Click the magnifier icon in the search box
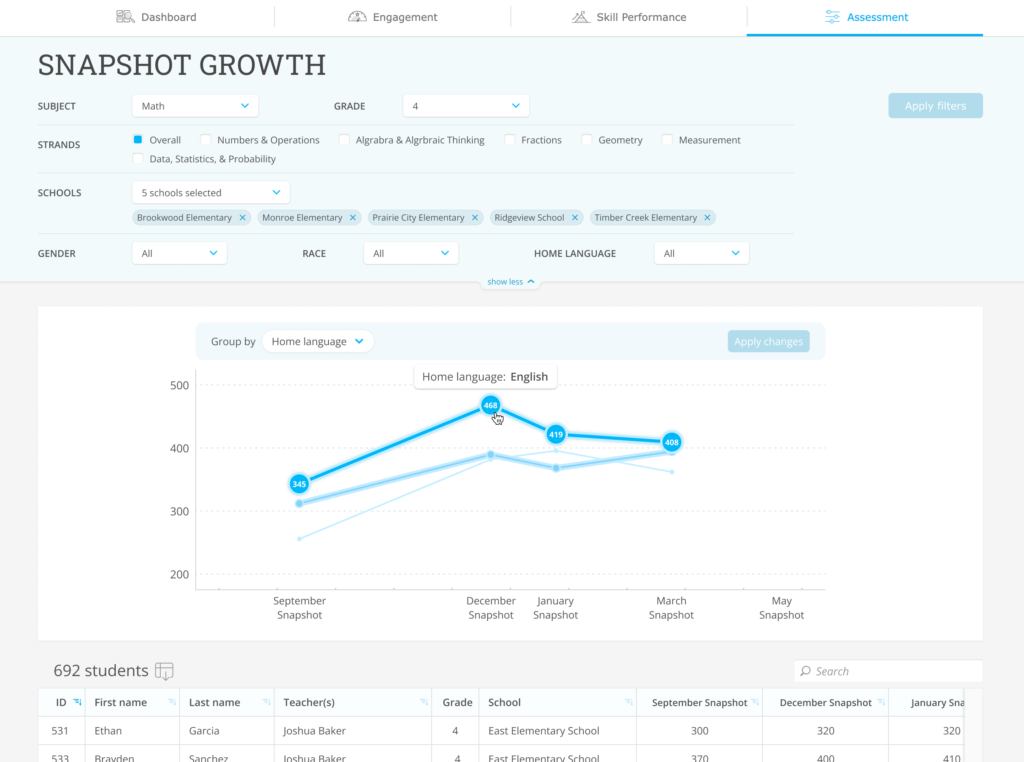The height and width of the screenshot is (762, 1024). point(805,670)
